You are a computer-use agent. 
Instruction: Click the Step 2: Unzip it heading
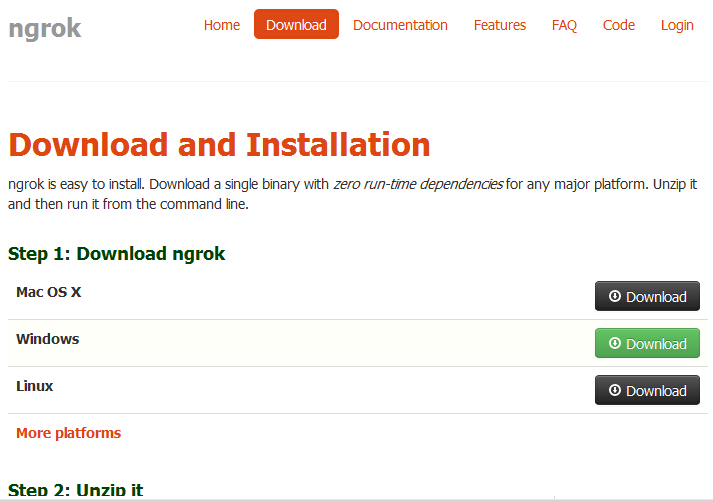75,490
